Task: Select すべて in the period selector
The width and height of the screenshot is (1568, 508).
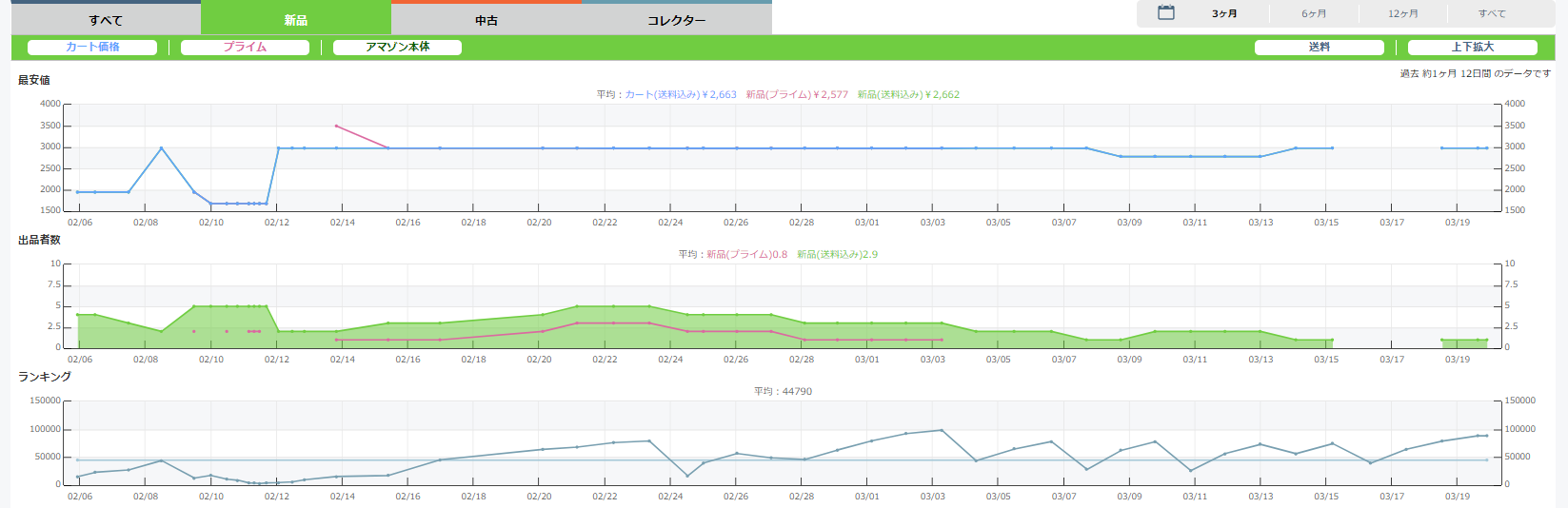Action: [1492, 13]
